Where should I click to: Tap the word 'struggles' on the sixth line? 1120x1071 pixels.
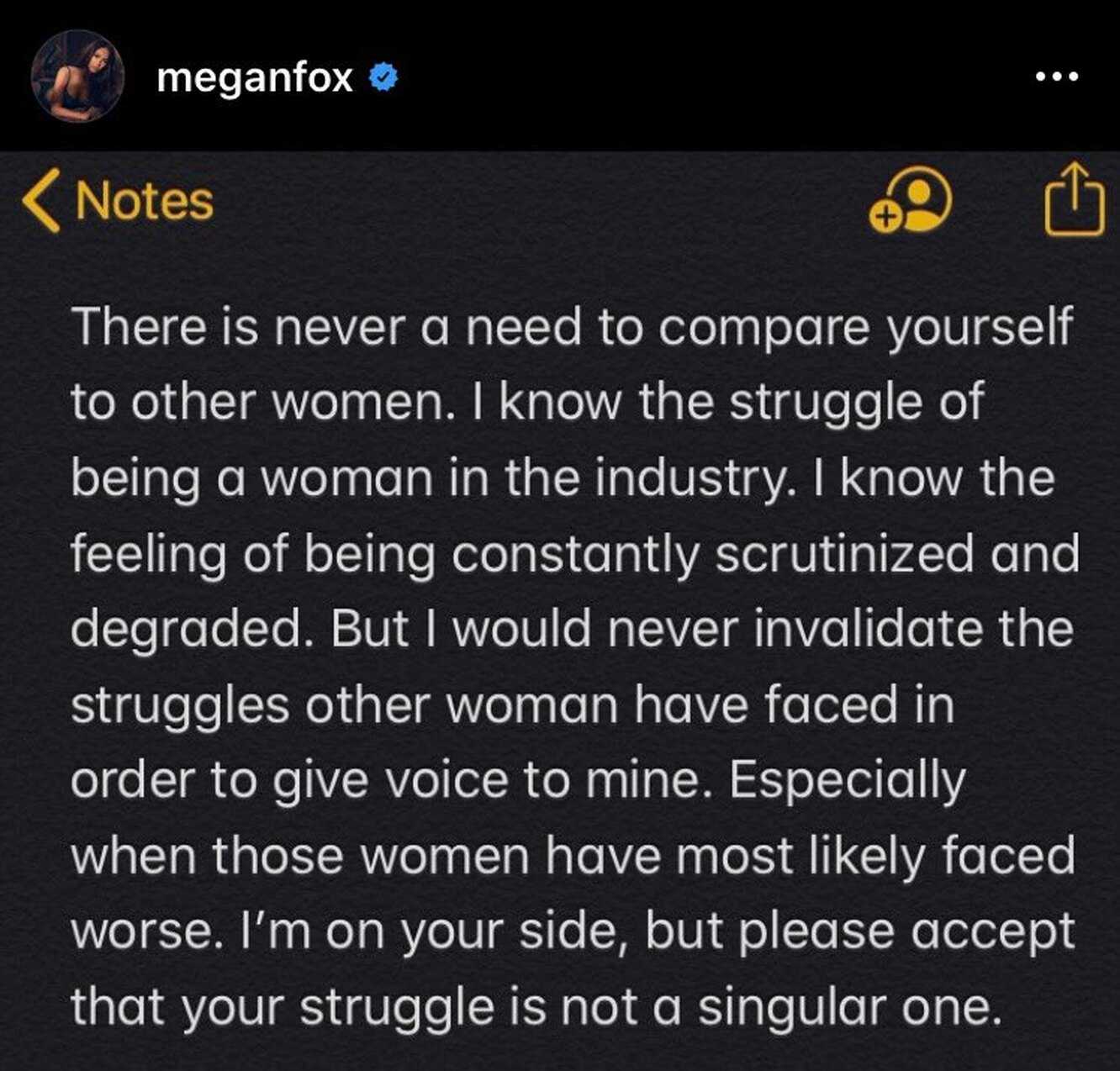pos(180,706)
